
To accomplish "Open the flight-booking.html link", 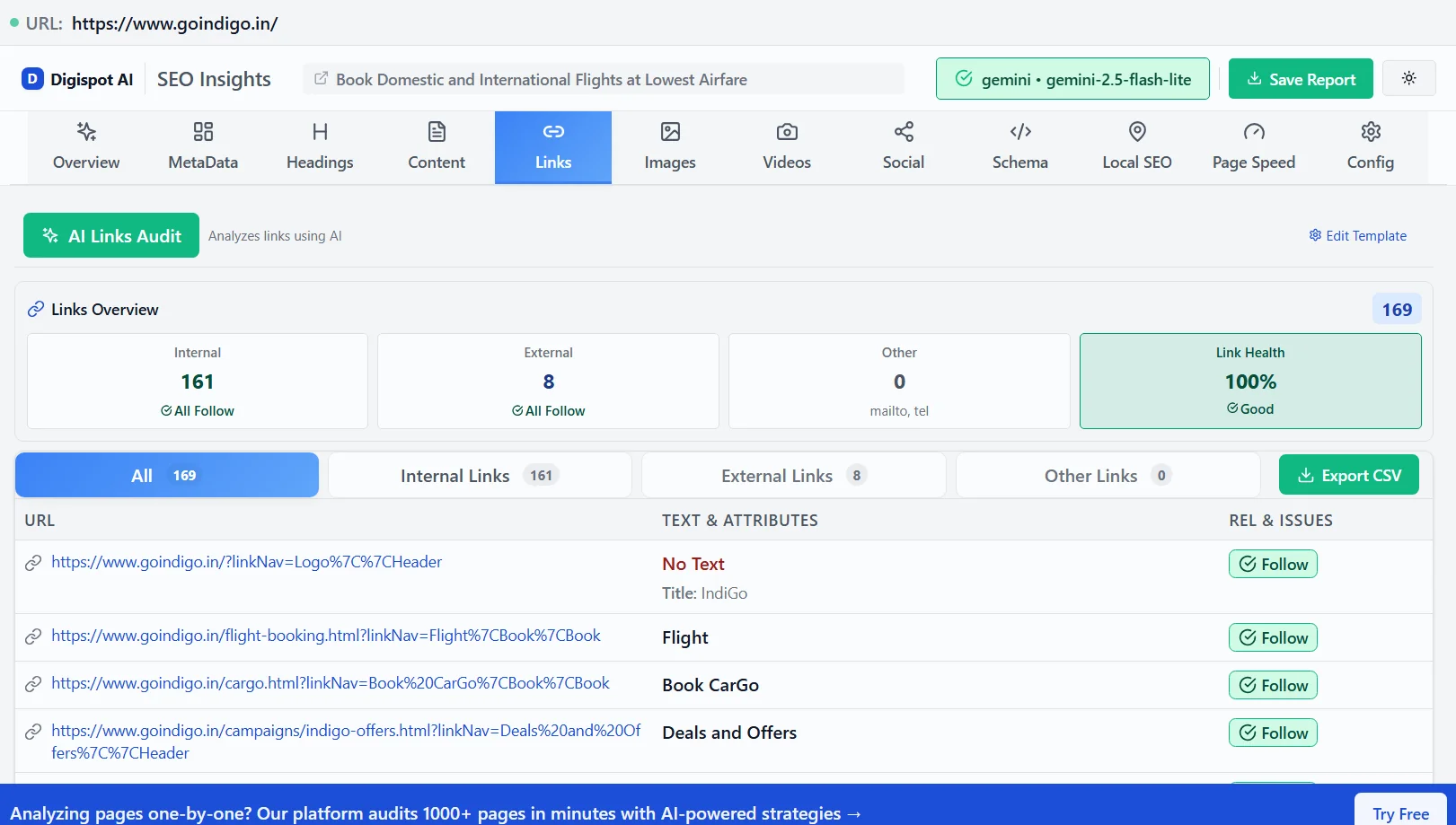I will coord(326,636).
